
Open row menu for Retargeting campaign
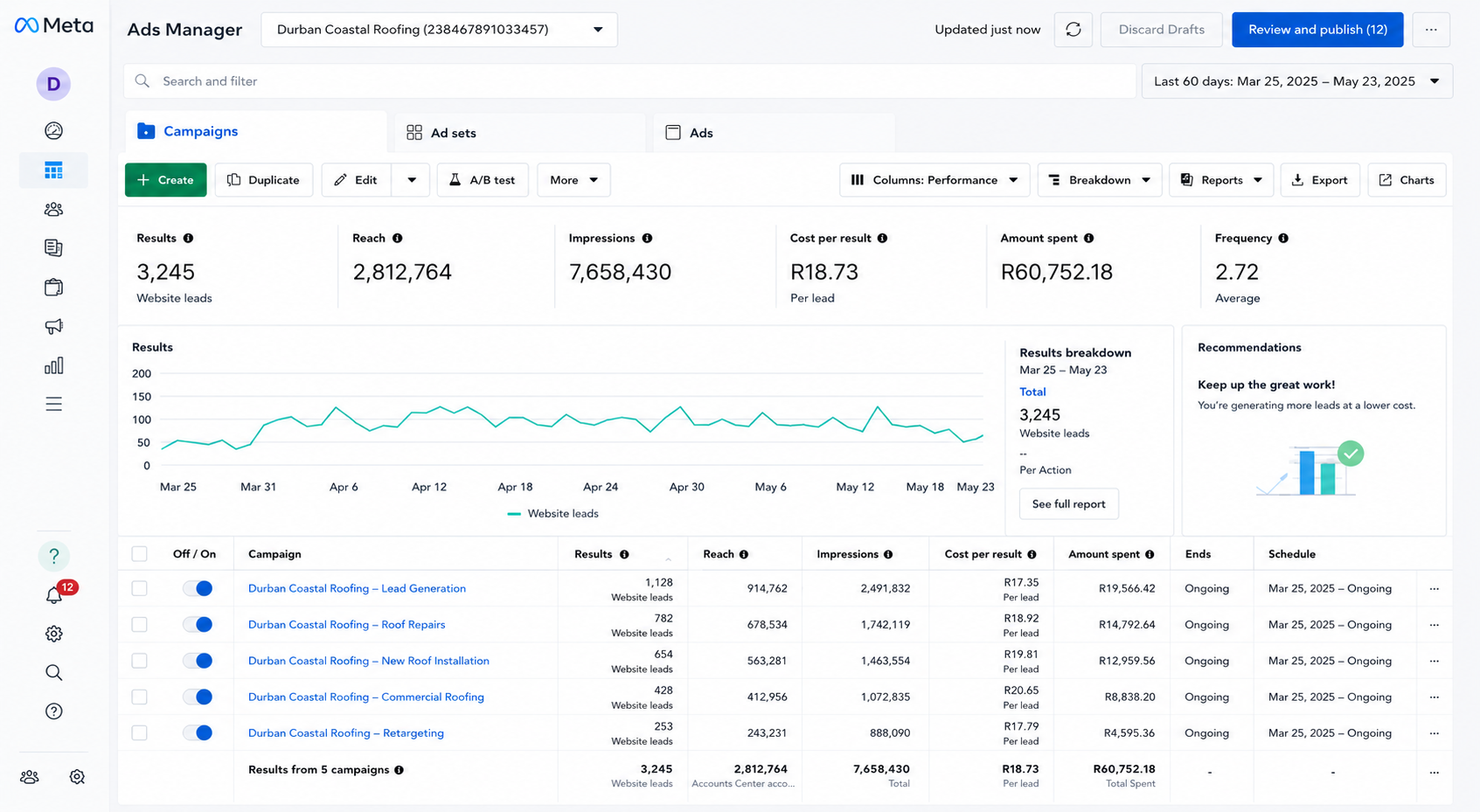(1435, 733)
